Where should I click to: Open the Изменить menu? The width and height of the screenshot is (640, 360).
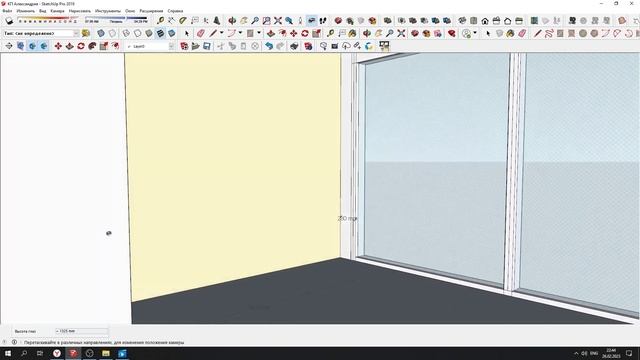pos(25,11)
